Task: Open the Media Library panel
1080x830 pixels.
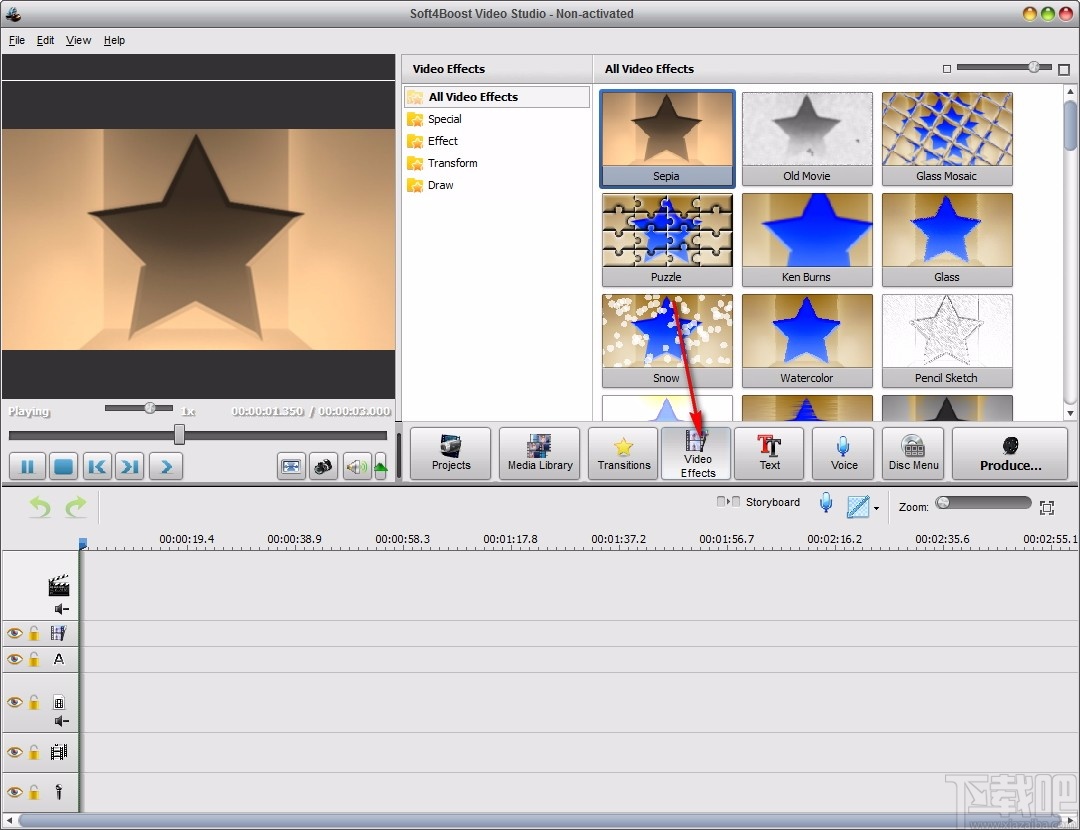Action: (x=539, y=453)
